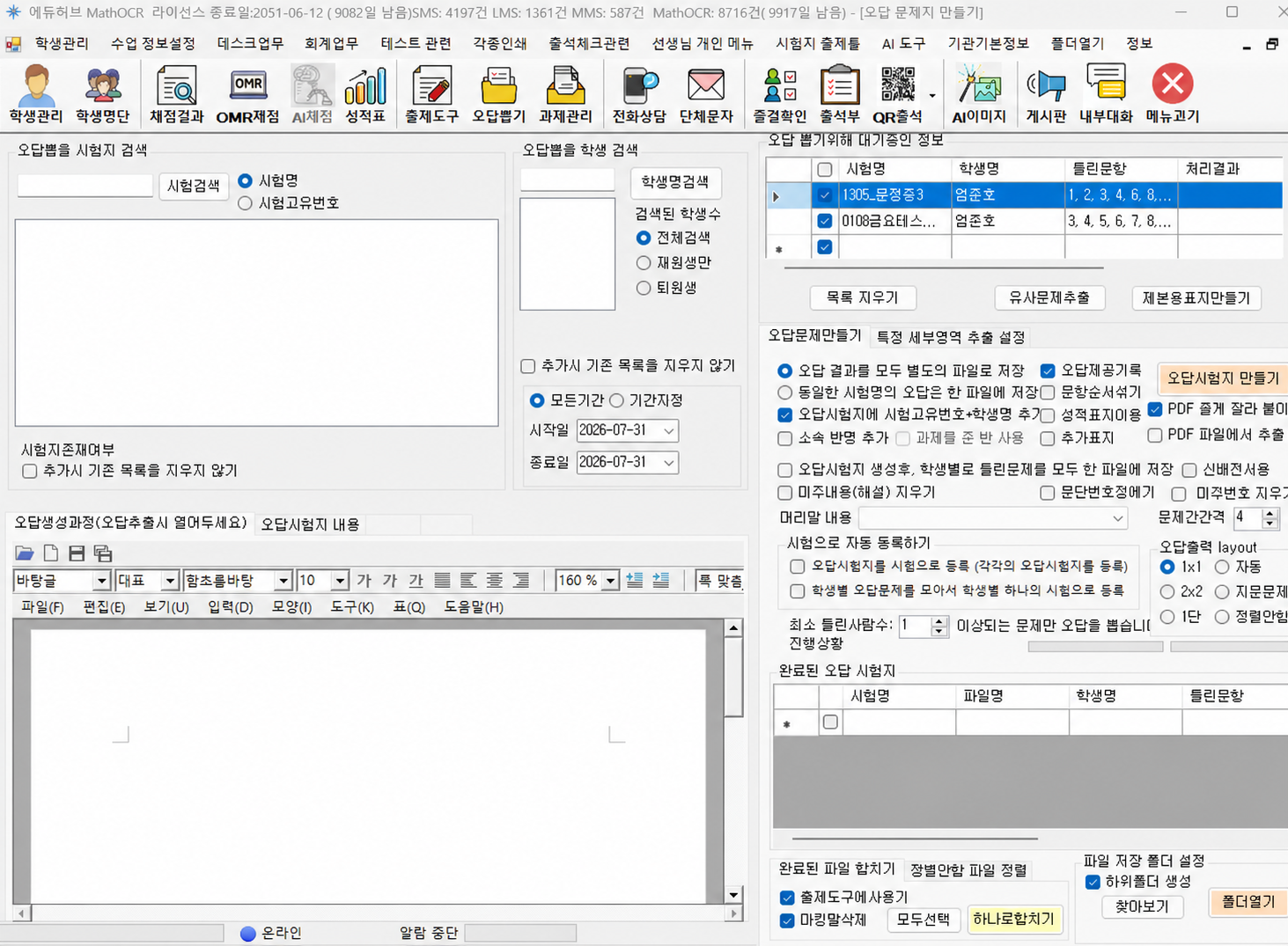
Task: Click the new document icon in editor
Action: pos(51,553)
